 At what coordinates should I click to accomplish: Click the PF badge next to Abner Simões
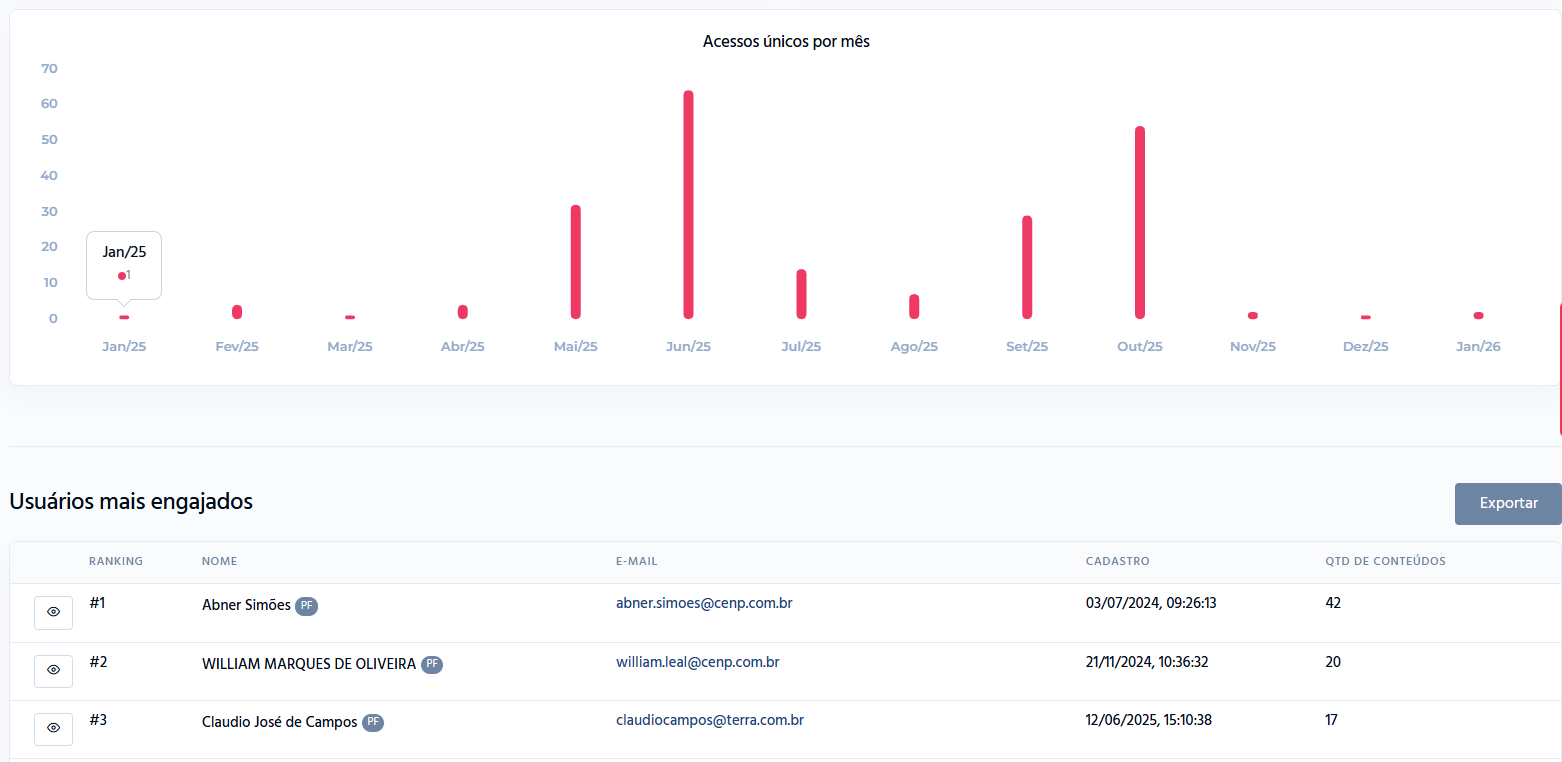pyautogui.click(x=306, y=606)
